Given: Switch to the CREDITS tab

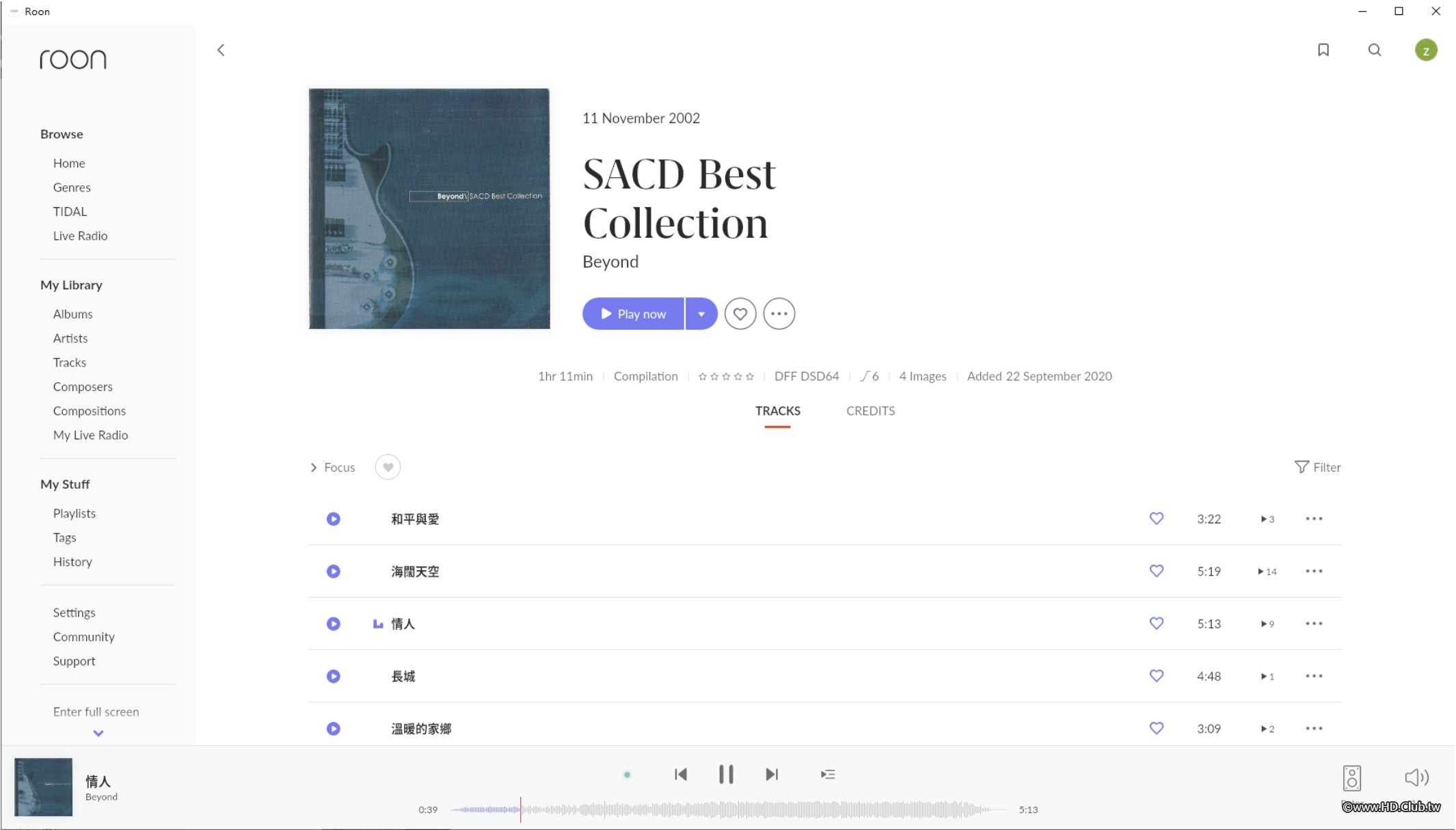Looking at the screenshot, I should click(x=870, y=411).
